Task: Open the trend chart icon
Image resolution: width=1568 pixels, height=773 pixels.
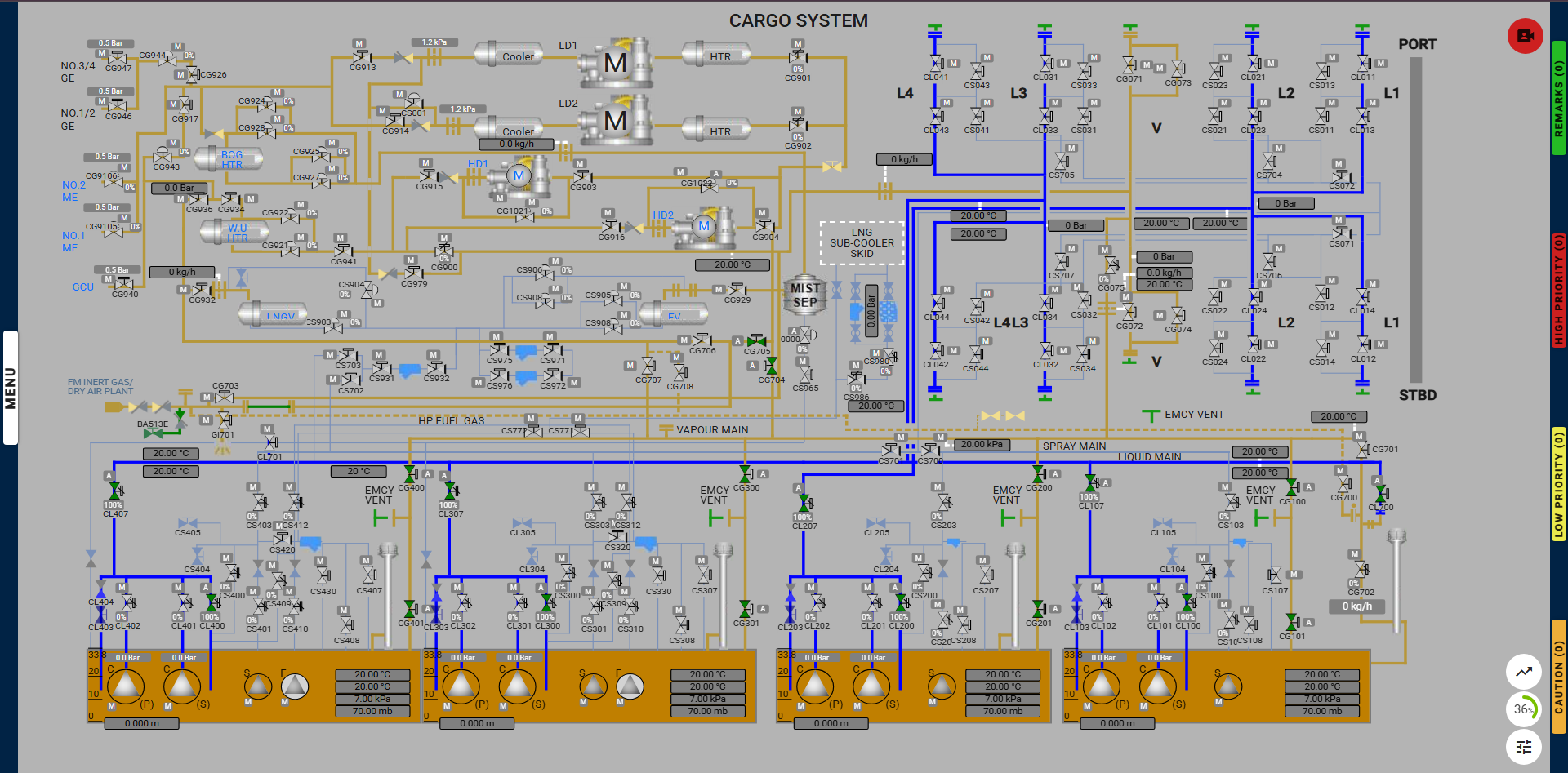Action: (x=1524, y=672)
